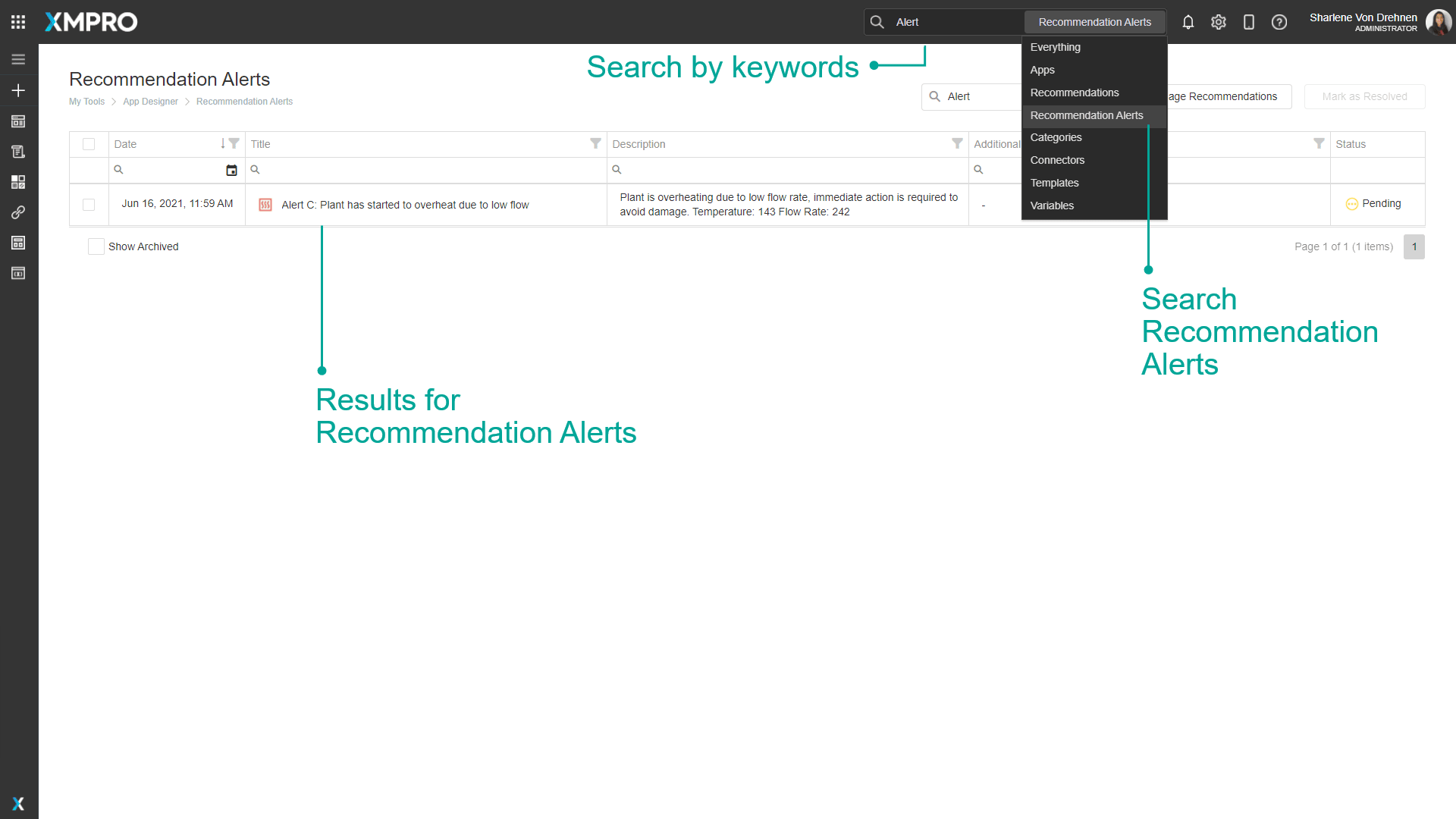The height and width of the screenshot is (819, 1456).
Task: Click the mobile device icon in header
Action: tap(1249, 22)
